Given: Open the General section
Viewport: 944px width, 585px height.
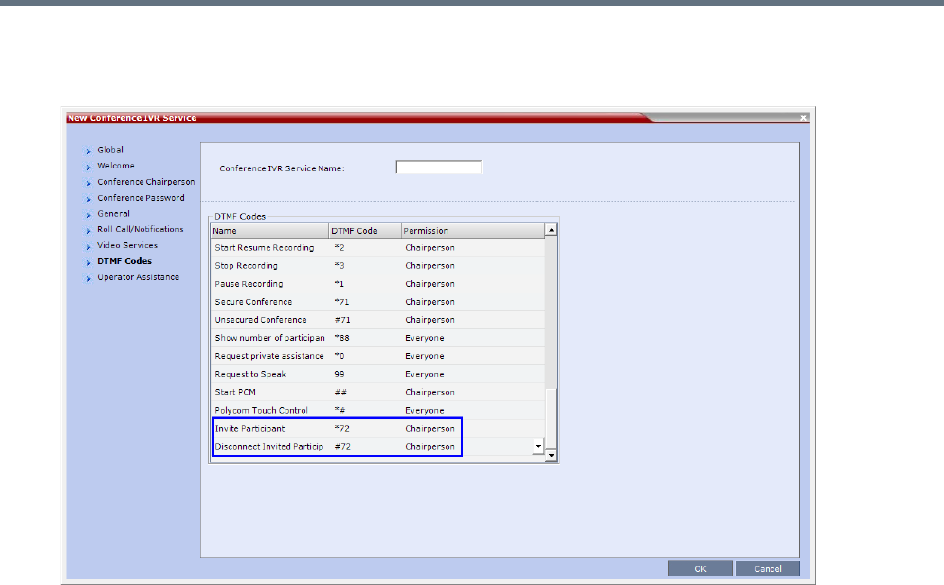Looking at the screenshot, I should (x=113, y=214).
